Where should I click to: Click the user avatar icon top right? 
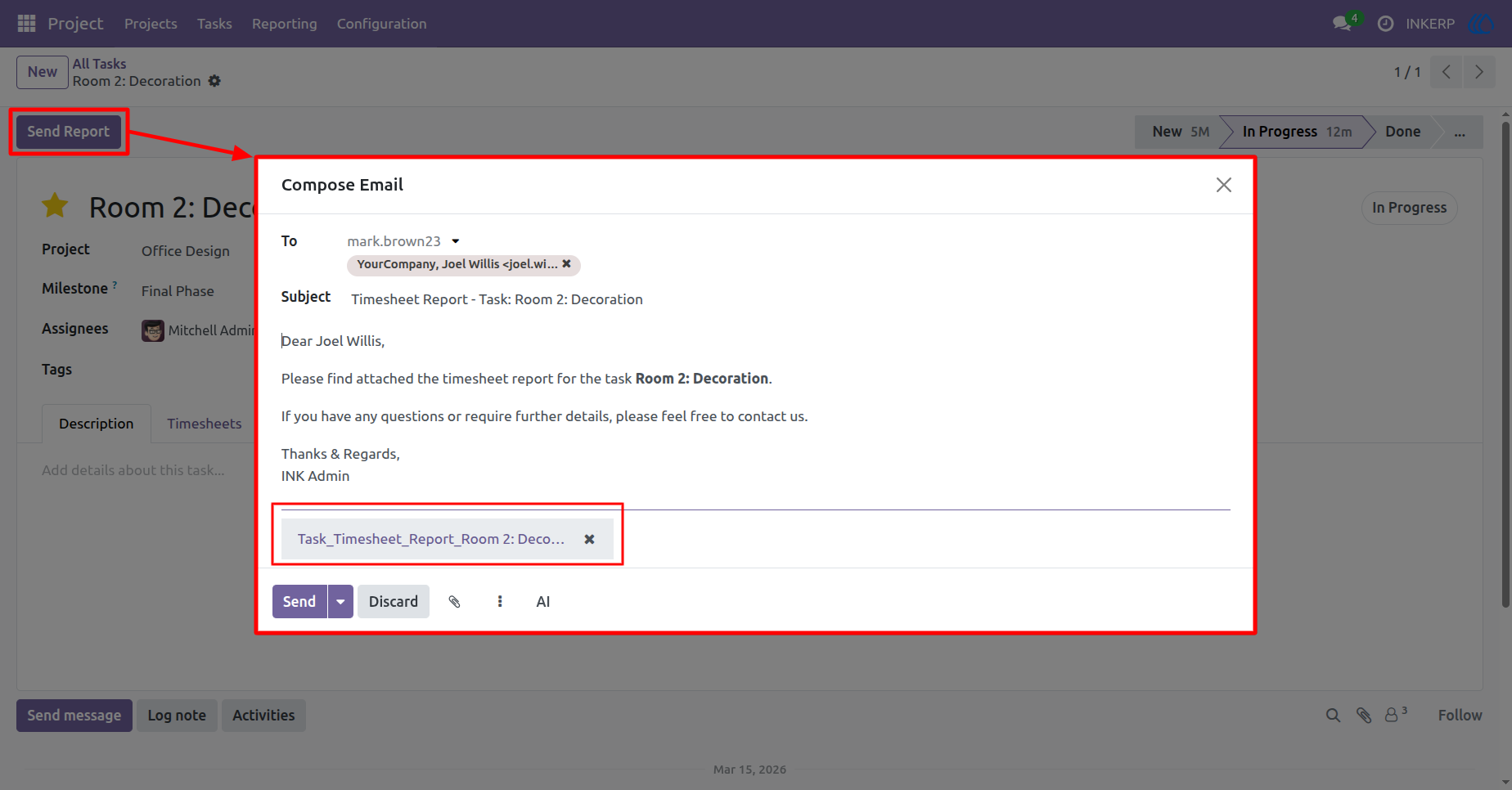tap(1482, 24)
